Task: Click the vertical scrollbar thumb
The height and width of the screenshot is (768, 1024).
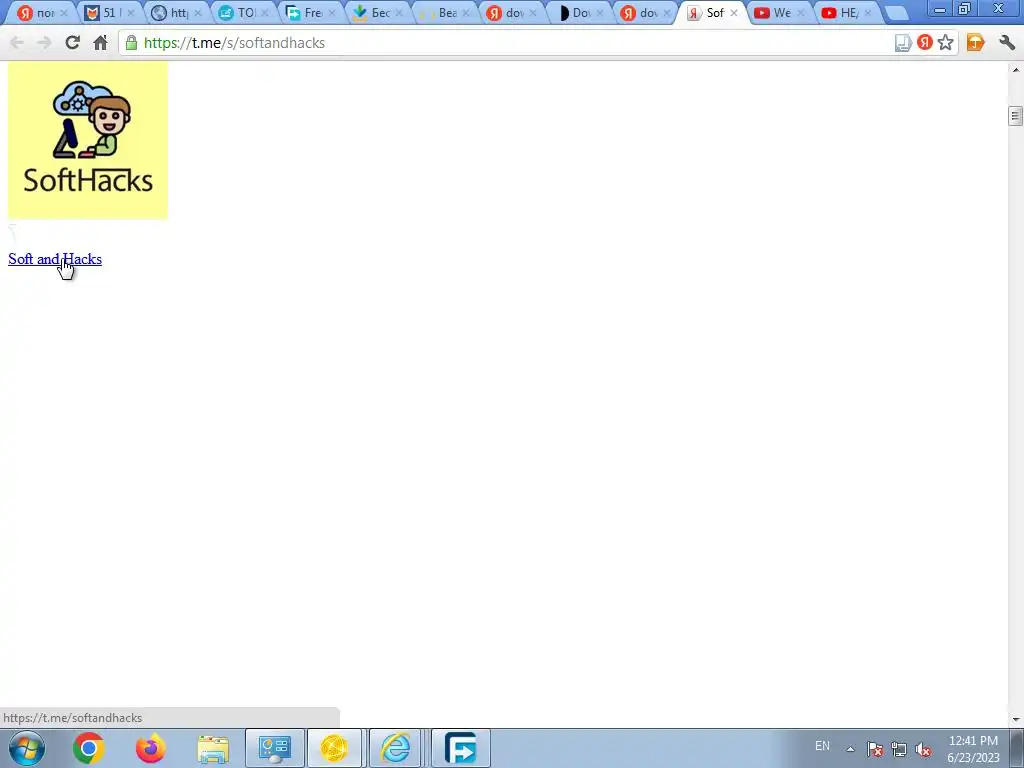Action: 1015,116
